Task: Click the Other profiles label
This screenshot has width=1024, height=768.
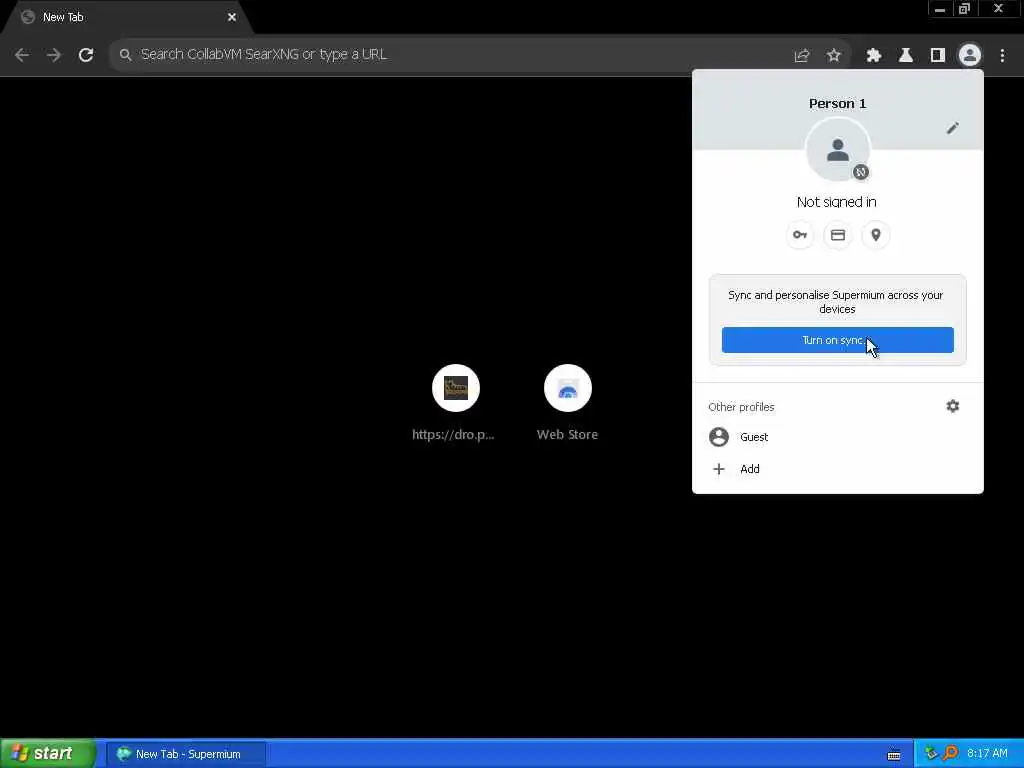Action: [741, 407]
